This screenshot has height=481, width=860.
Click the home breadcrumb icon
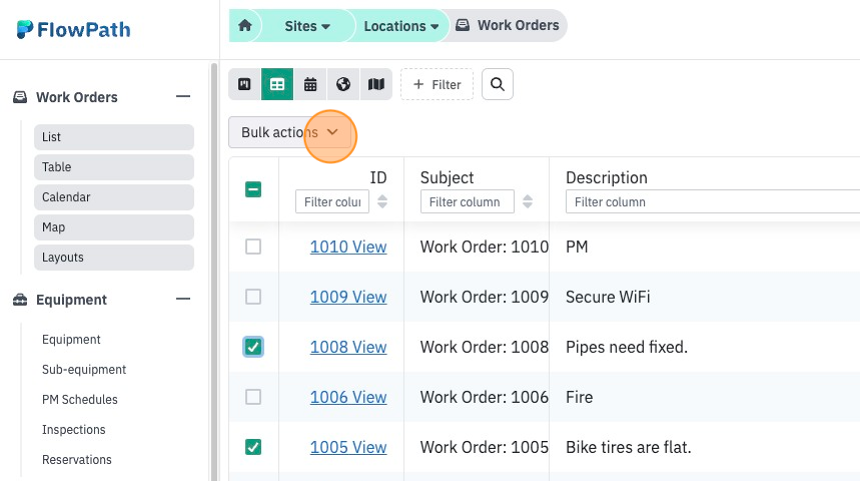[x=245, y=25]
